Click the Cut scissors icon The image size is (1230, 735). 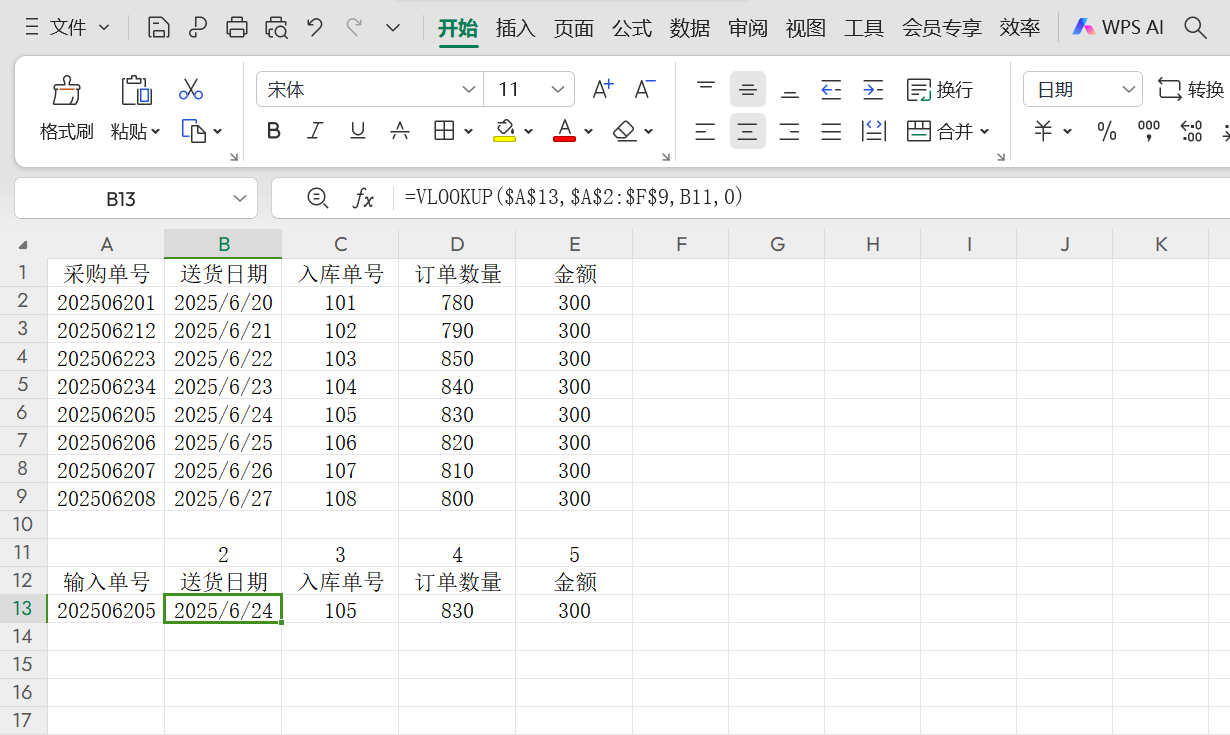click(x=191, y=90)
